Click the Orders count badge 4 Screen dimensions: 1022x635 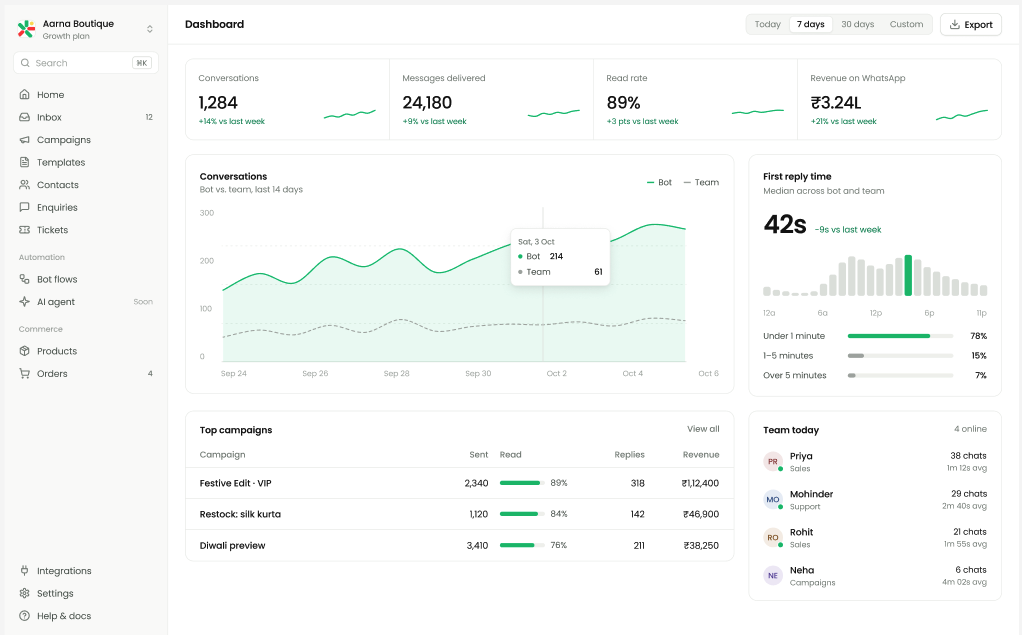point(150,374)
